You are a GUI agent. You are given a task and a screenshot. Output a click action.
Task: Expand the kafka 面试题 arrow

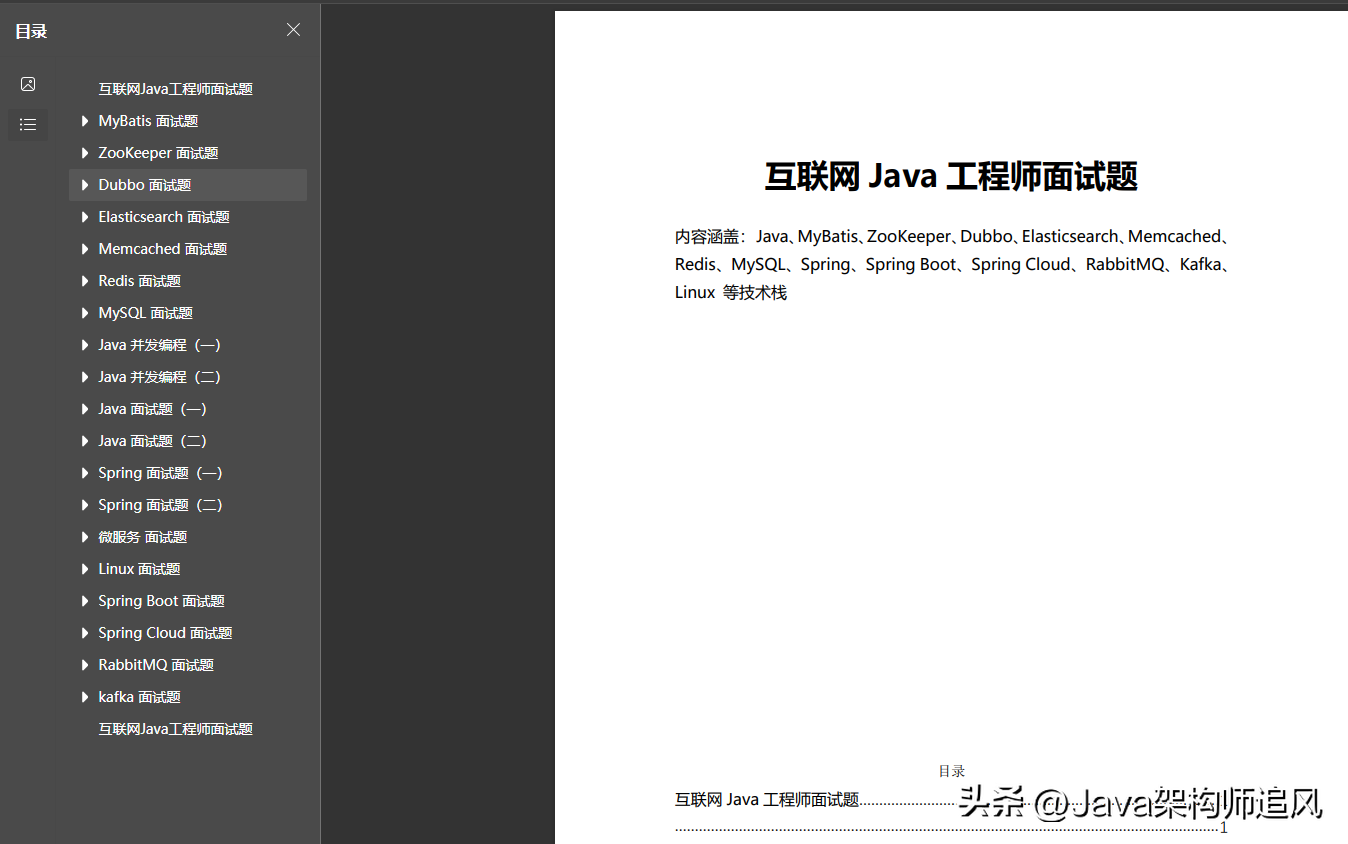(85, 697)
